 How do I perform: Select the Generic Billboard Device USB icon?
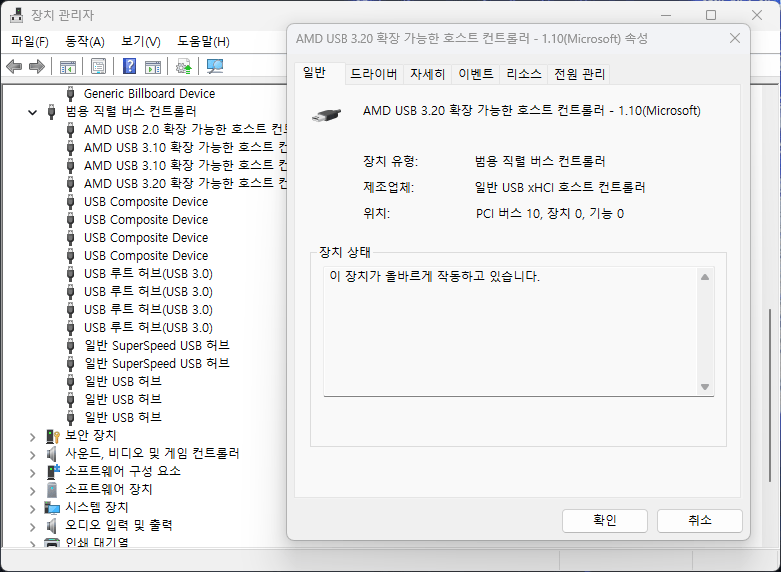tap(70, 94)
